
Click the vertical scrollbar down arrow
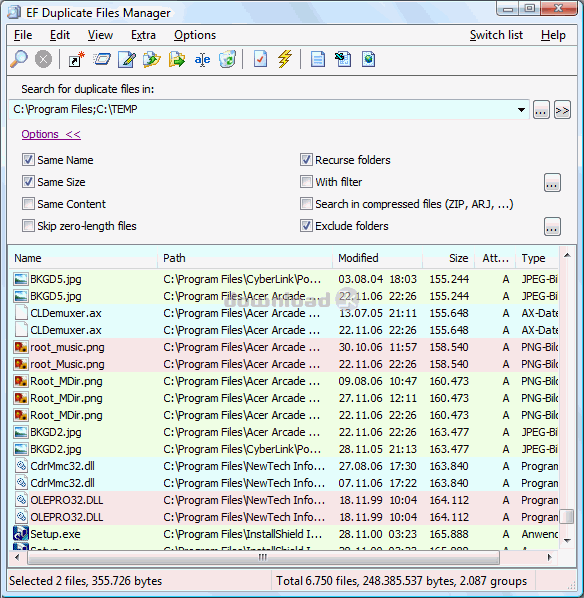[x=568, y=540]
